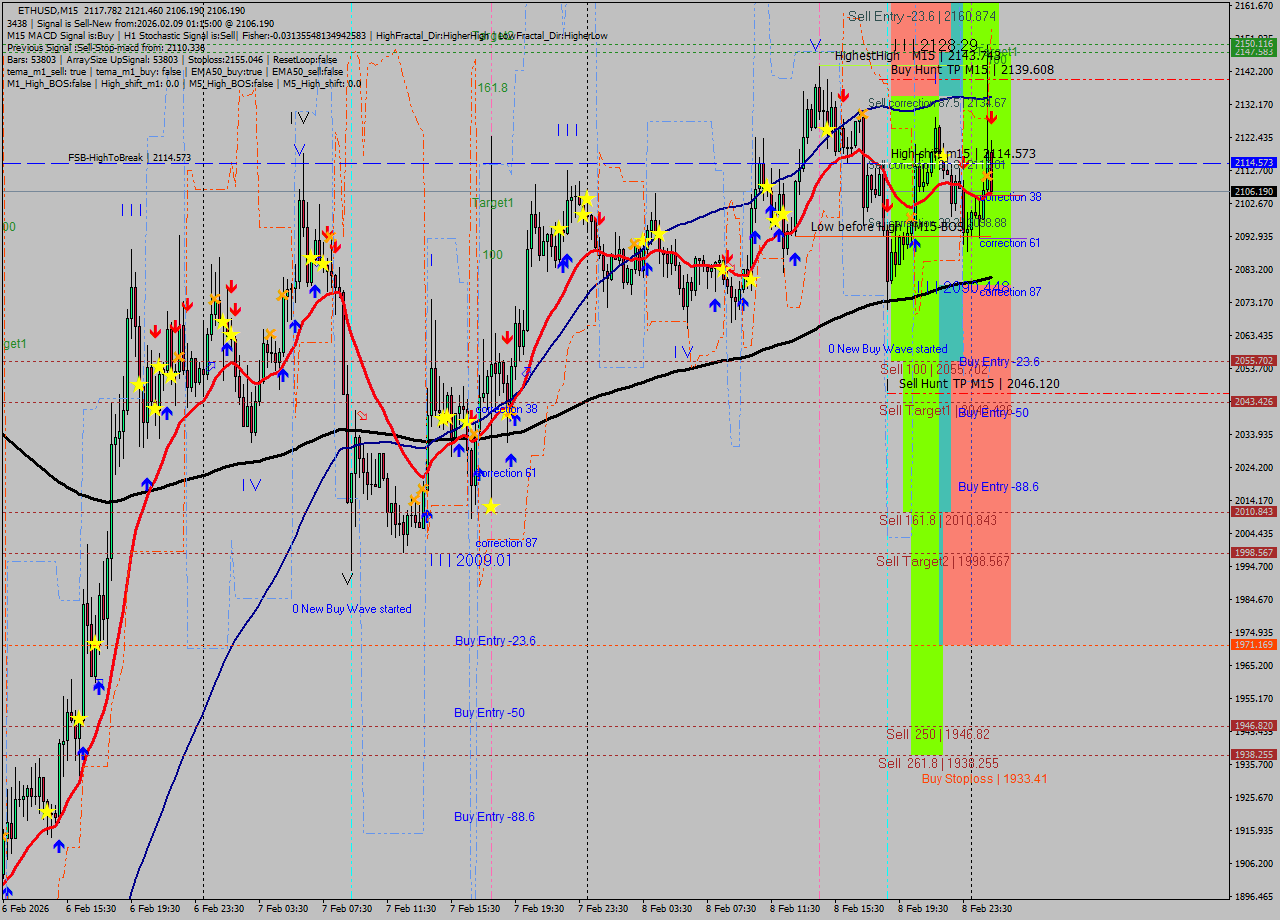
Task: Select the black IV wave label near the top left
Action: [299, 118]
